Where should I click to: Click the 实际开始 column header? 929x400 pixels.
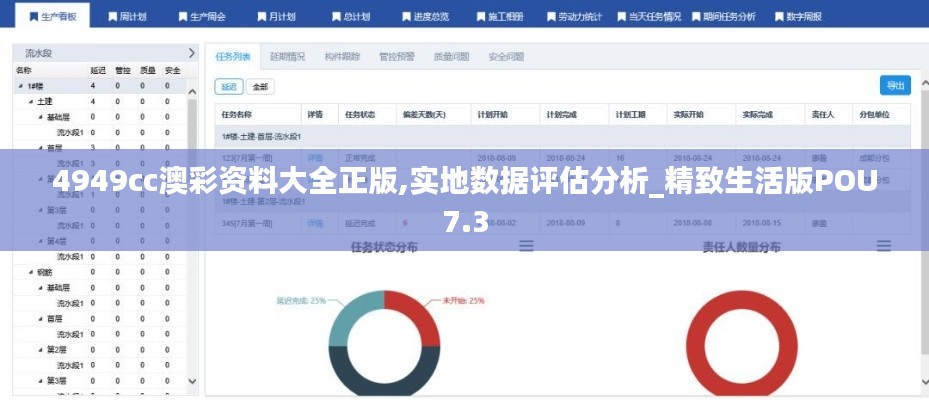click(x=701, y=114)
